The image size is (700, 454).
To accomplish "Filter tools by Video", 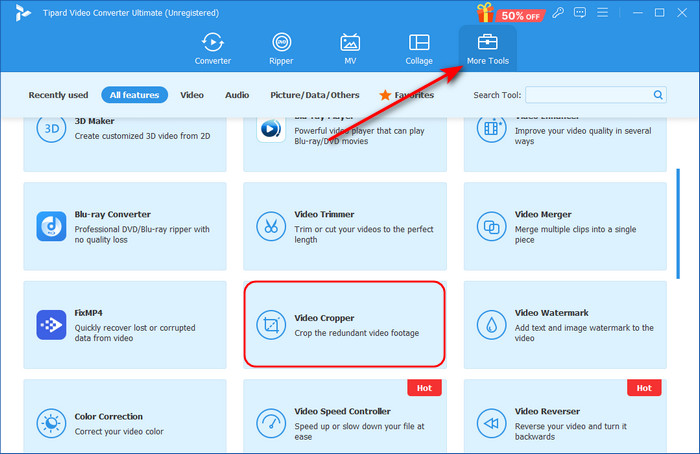I will (x=192, y=95).
